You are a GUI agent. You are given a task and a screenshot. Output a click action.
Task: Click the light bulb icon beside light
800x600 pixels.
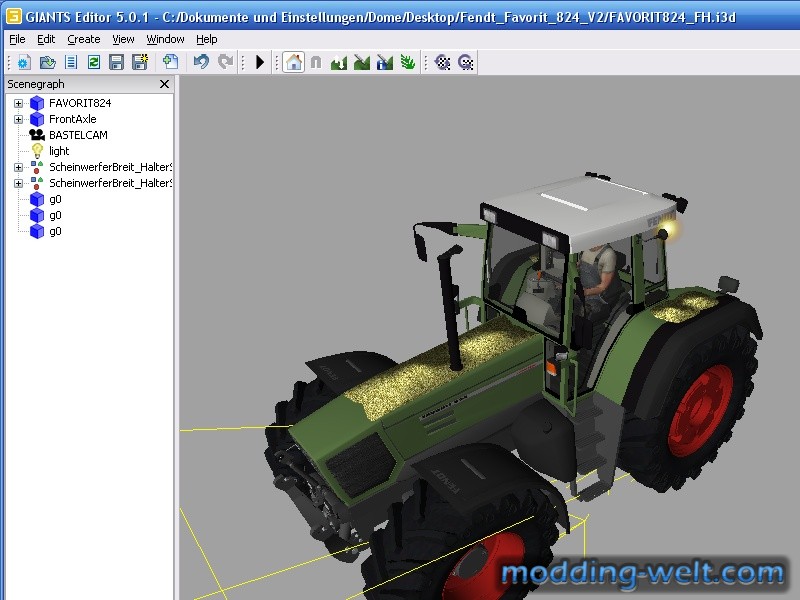click(x=37, y=151)
